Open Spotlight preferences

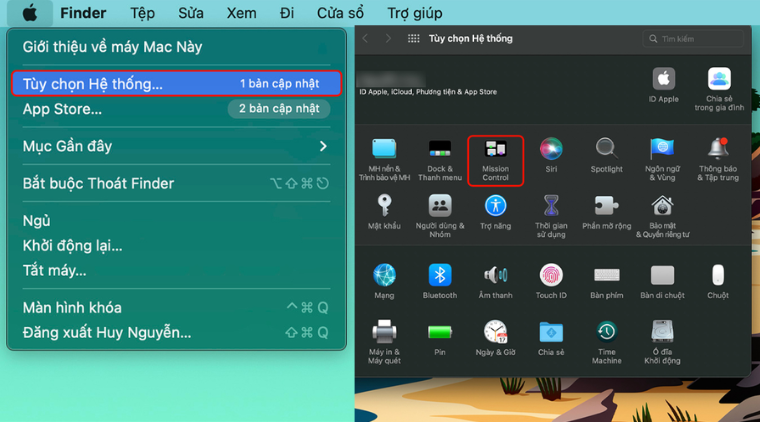click(606, 156)
